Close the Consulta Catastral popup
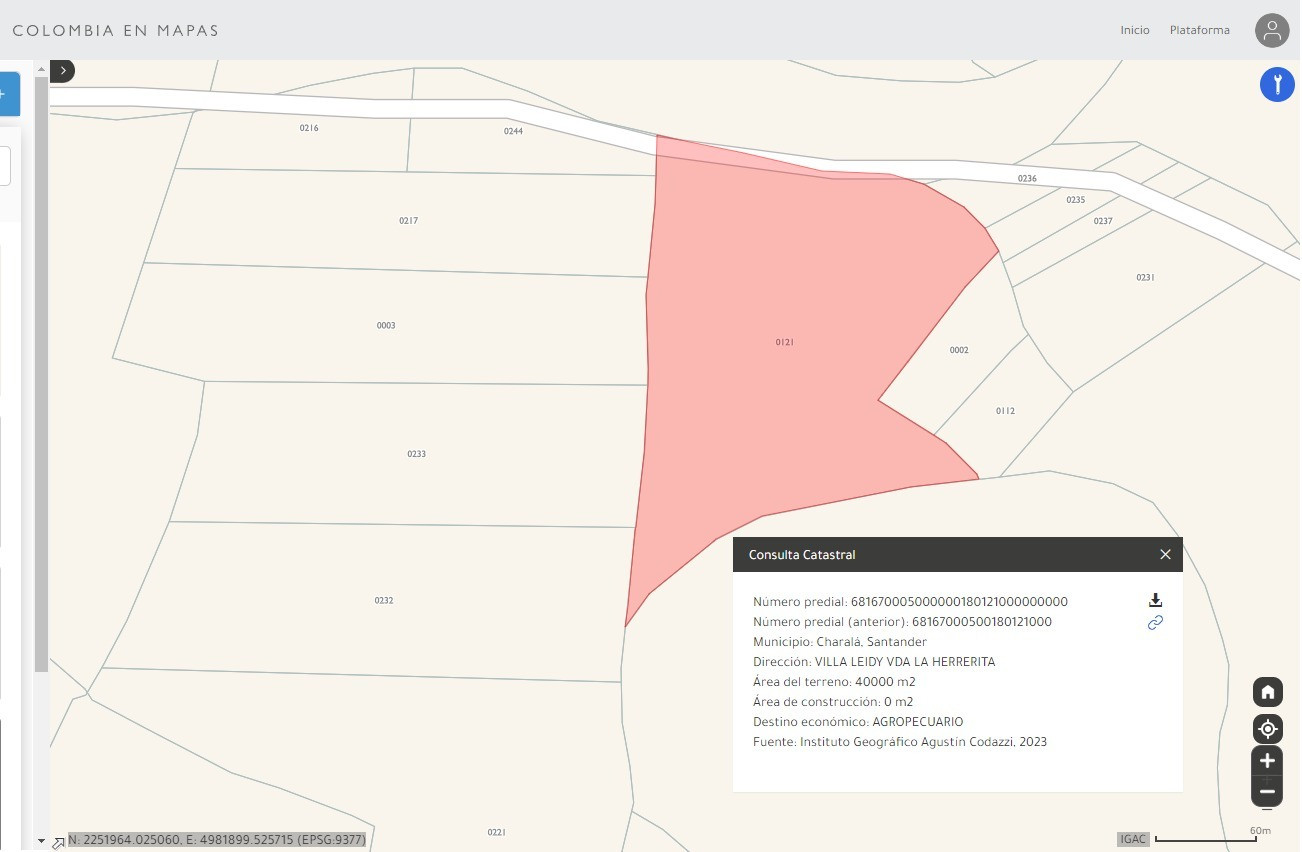 click(x=1165, y=554)
